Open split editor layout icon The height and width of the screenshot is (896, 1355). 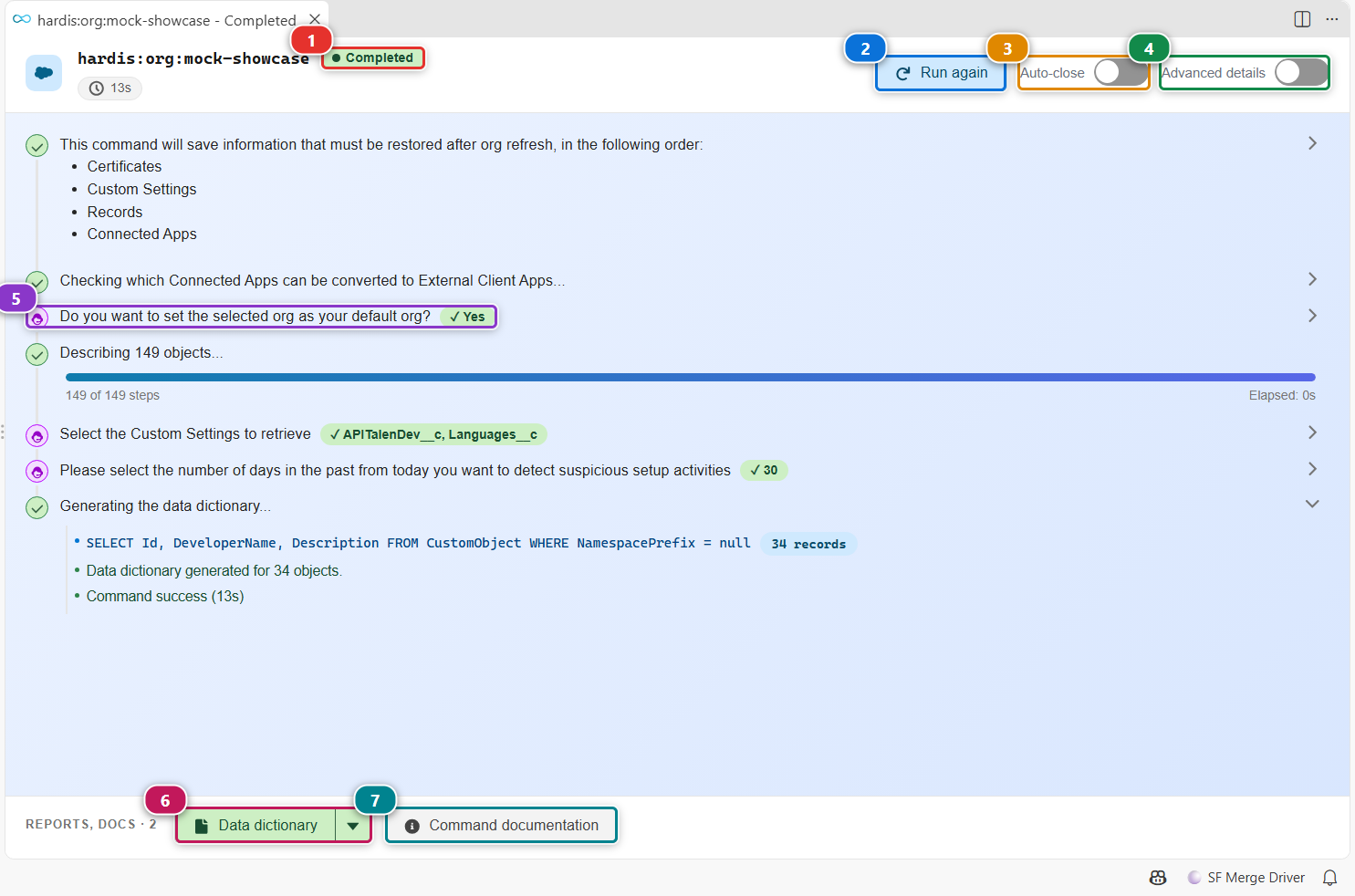1302,19
